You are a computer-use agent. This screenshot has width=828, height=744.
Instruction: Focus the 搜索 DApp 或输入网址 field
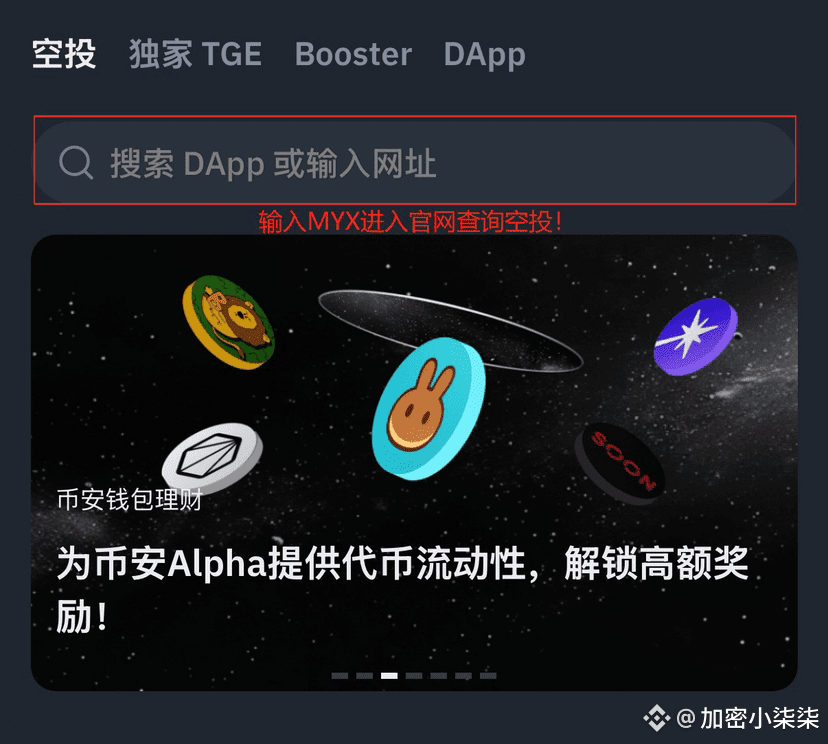415,162
